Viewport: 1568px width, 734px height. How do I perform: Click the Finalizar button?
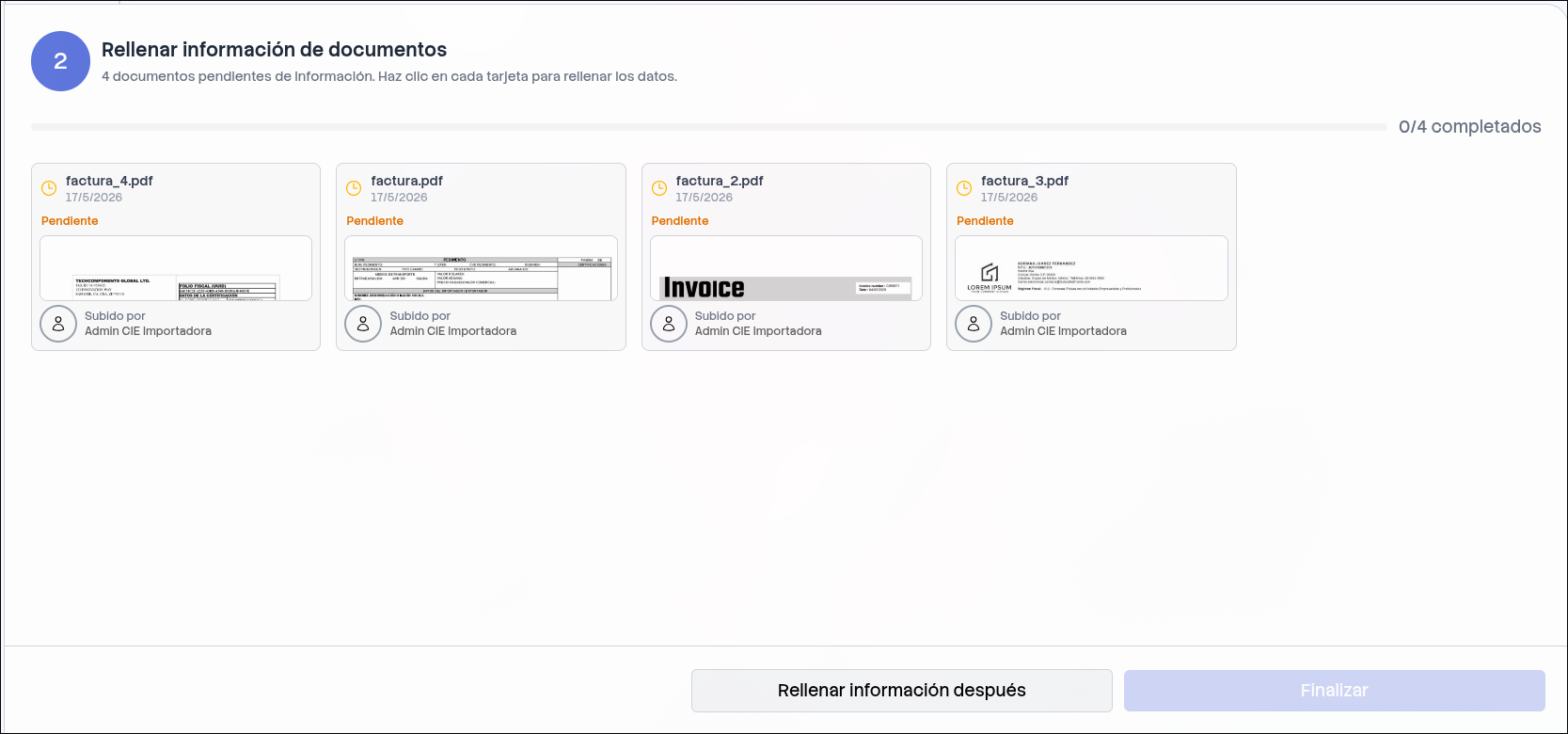[1335, 691]
